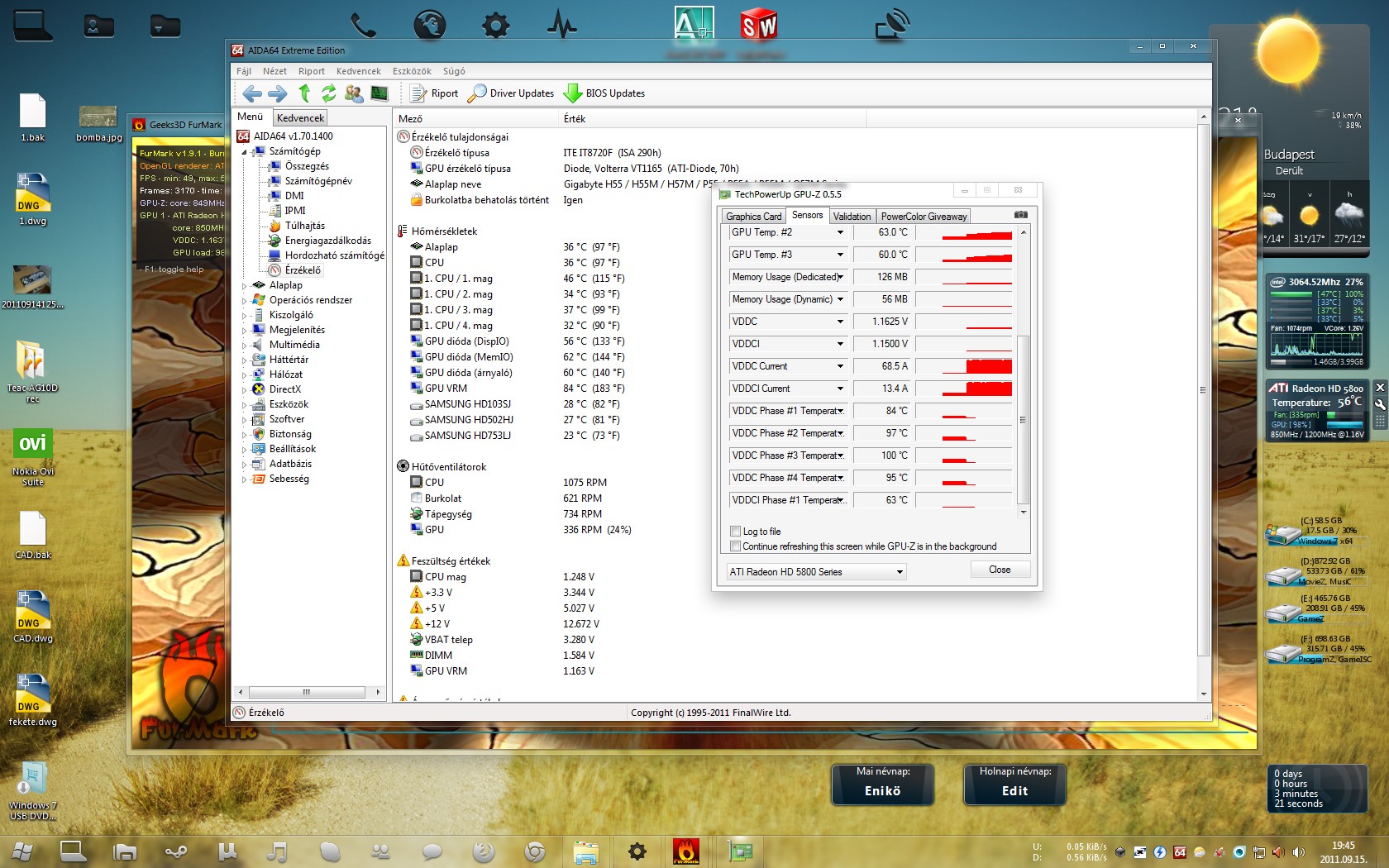Switch to the Kedvencek tab
This screenshot has width=1389, height=868.
[x=301, y=118]
